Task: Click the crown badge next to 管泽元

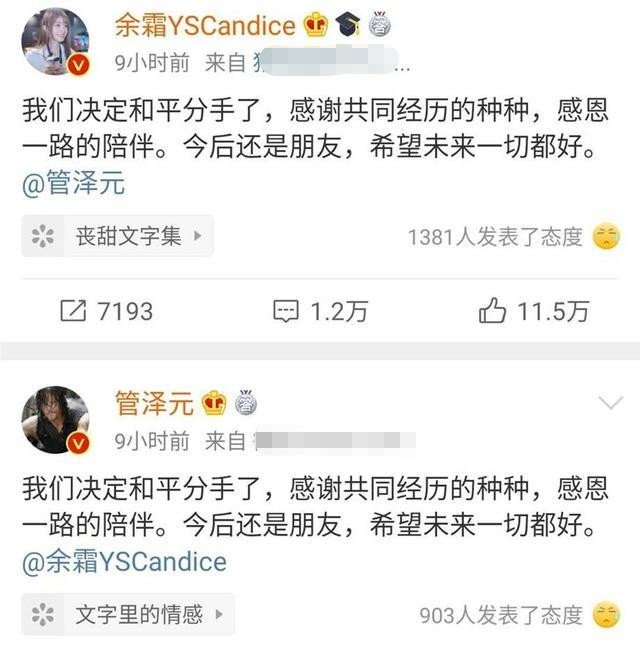Action: pyautogui.click(x=214, y=403)
